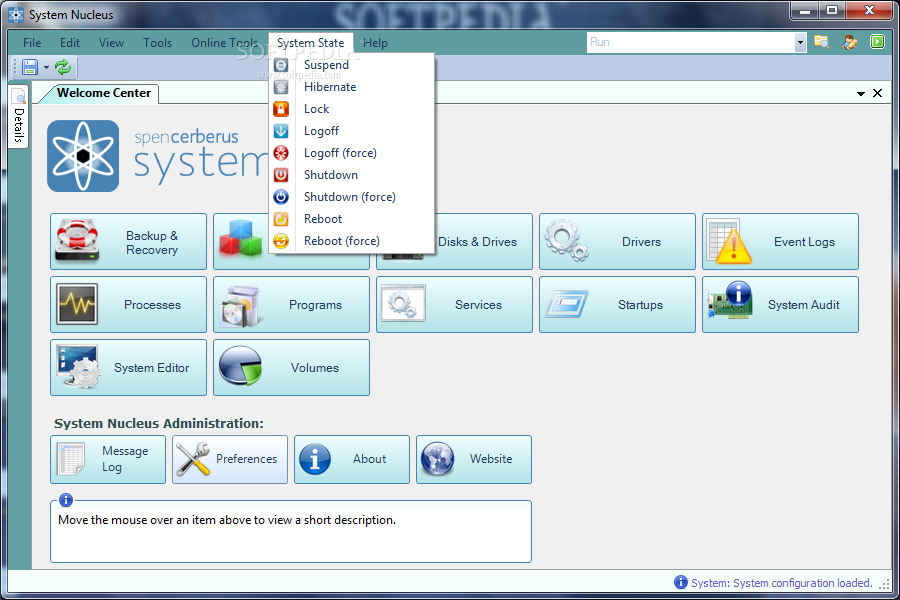Click the description box info icon
This screenshot has width=900, height=600.
point(66,500)
